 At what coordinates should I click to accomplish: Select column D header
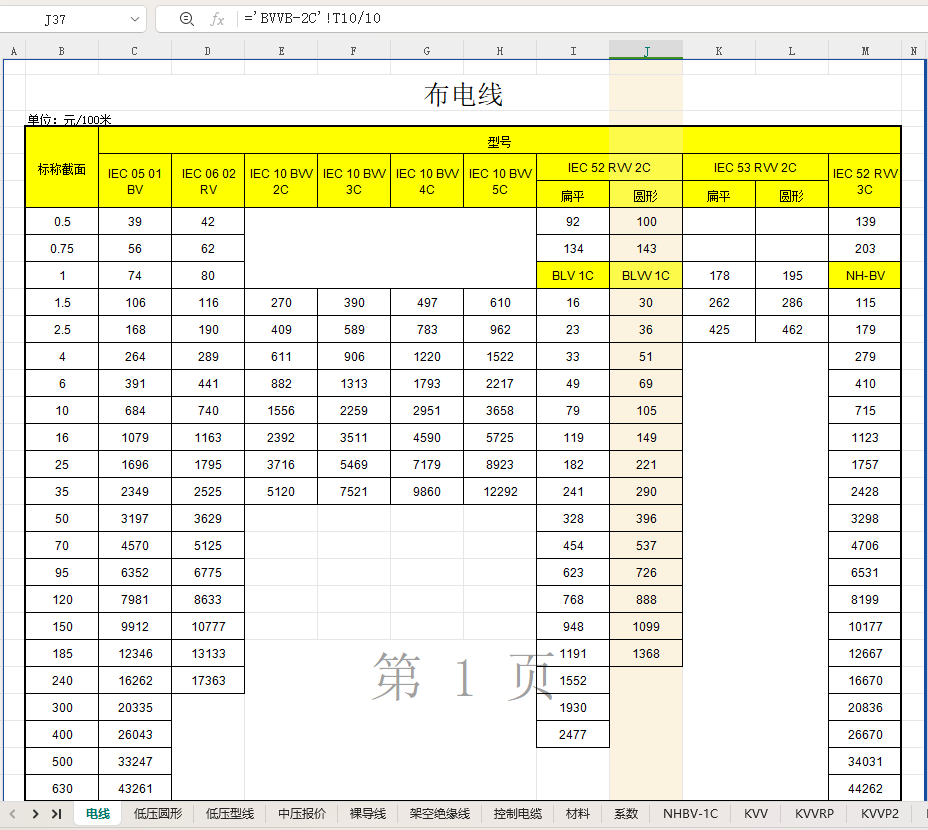207,50
